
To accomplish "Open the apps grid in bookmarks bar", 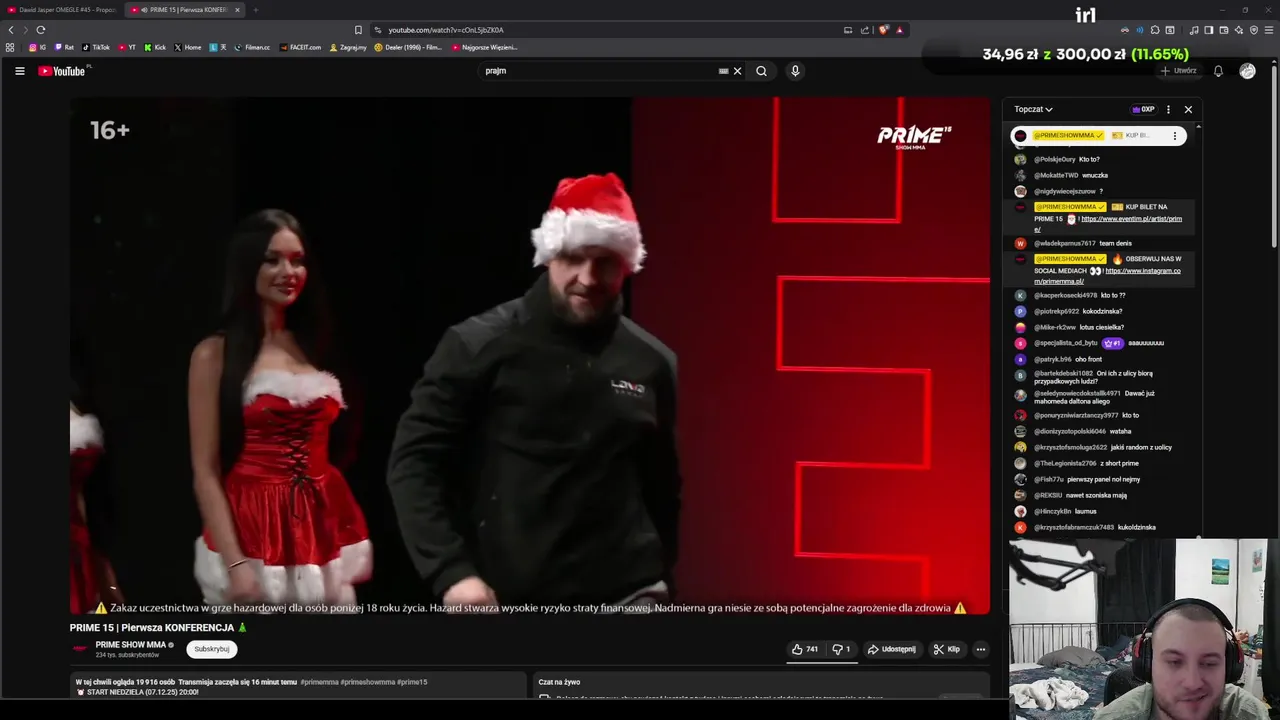I will point(10,47).
